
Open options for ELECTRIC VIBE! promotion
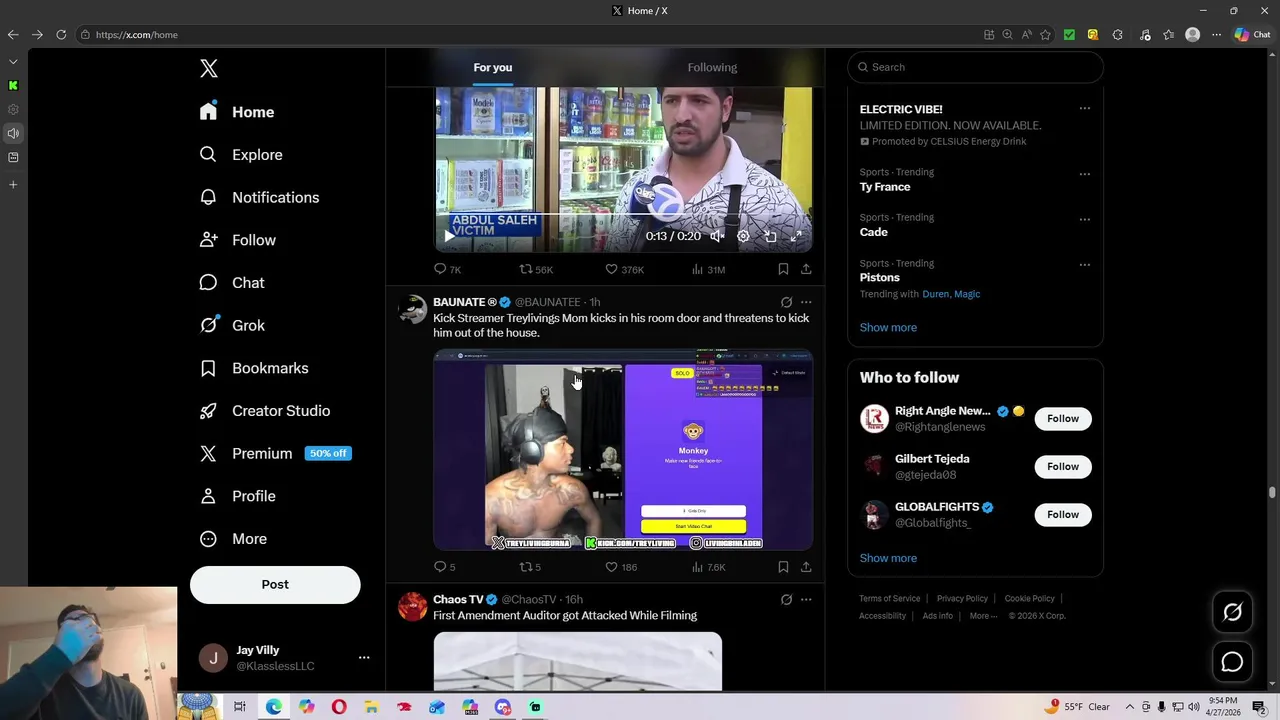(x=1084, y=109)
